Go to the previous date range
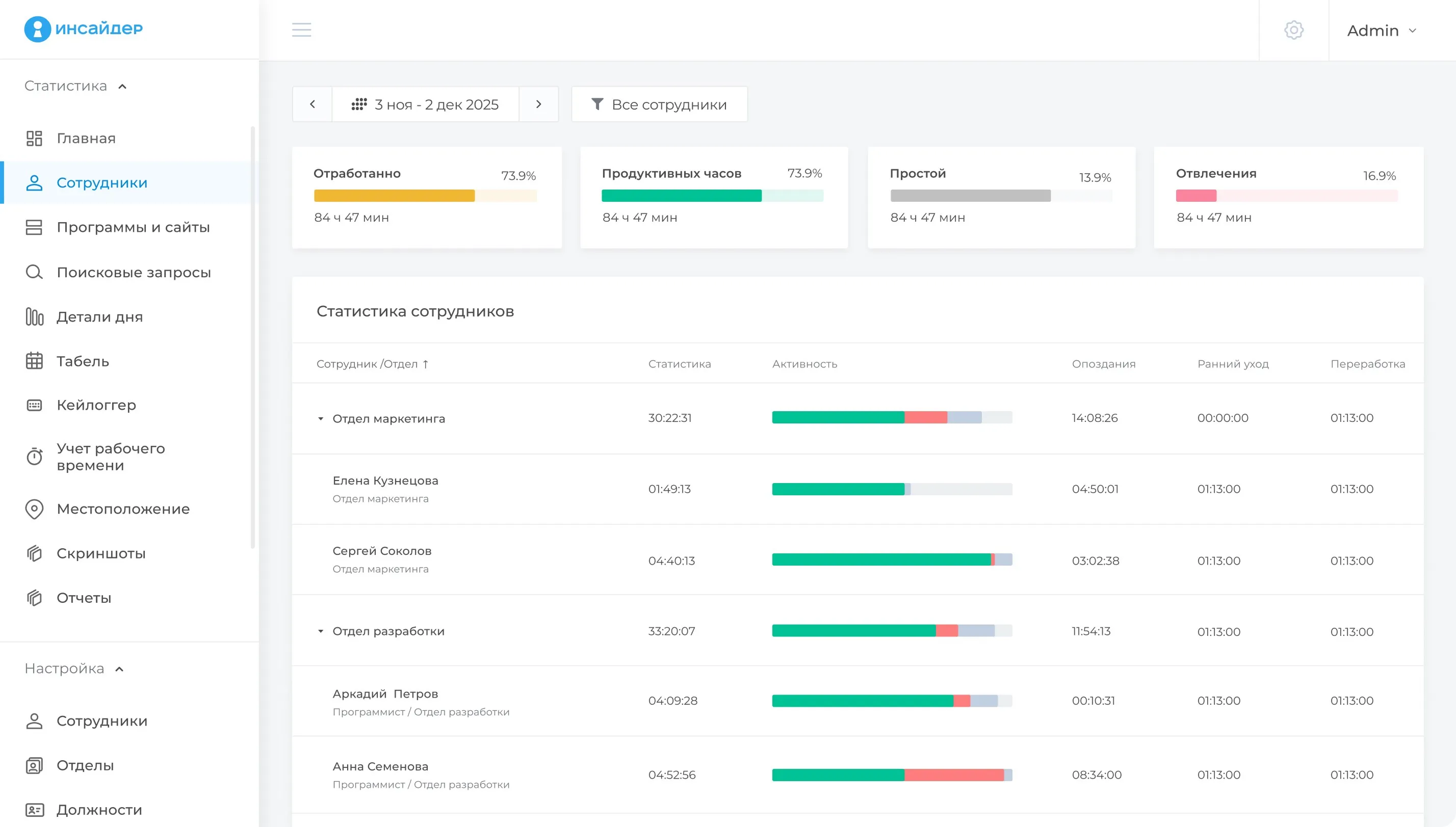This screenshot has width=1456, height=827. (312, 104)
